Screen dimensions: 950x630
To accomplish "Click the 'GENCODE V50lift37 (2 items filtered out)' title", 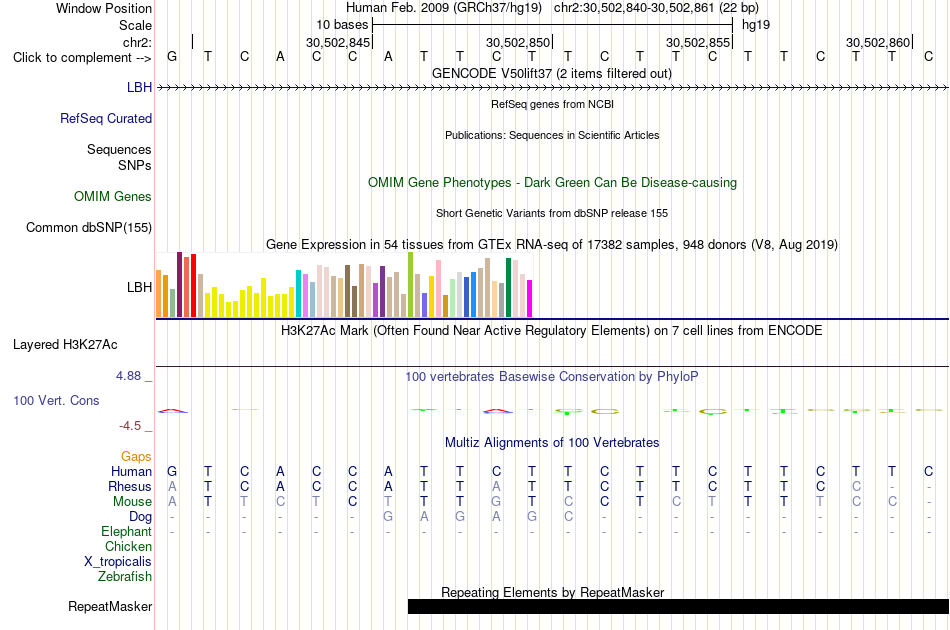I will point(552,74).
